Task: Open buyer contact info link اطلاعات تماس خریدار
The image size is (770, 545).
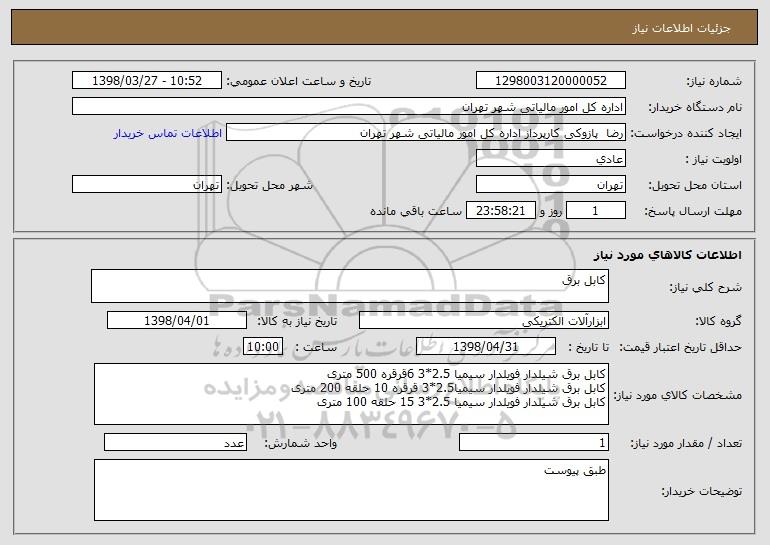Action: click(168, 133)
